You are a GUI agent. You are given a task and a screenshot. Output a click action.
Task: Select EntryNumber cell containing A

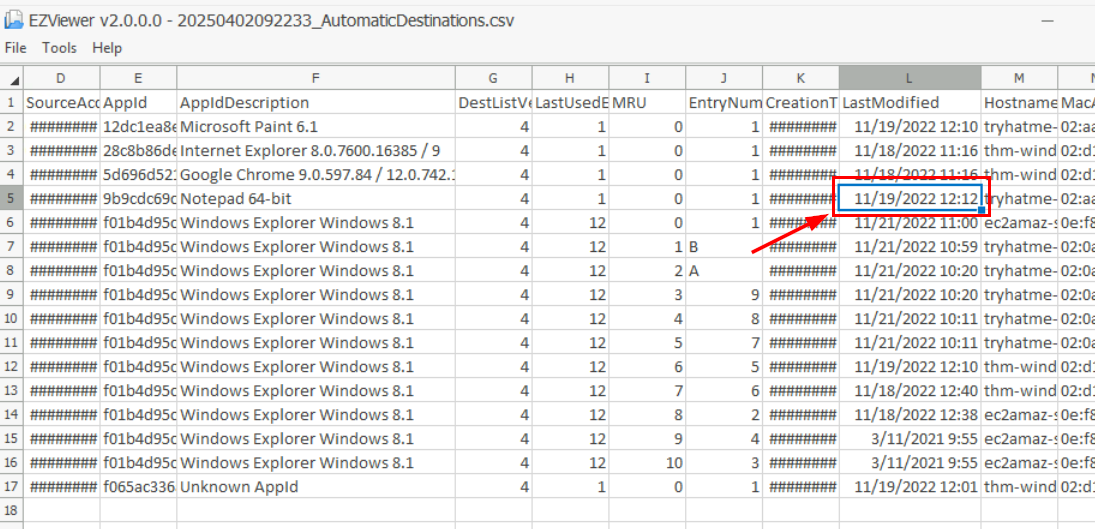[724, 271]
